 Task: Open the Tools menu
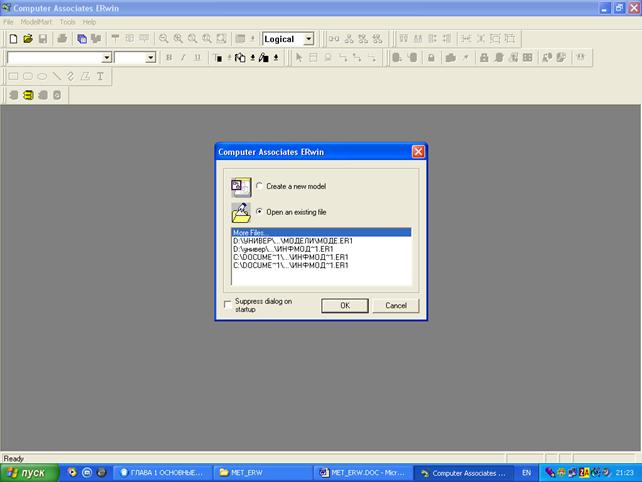67,21
